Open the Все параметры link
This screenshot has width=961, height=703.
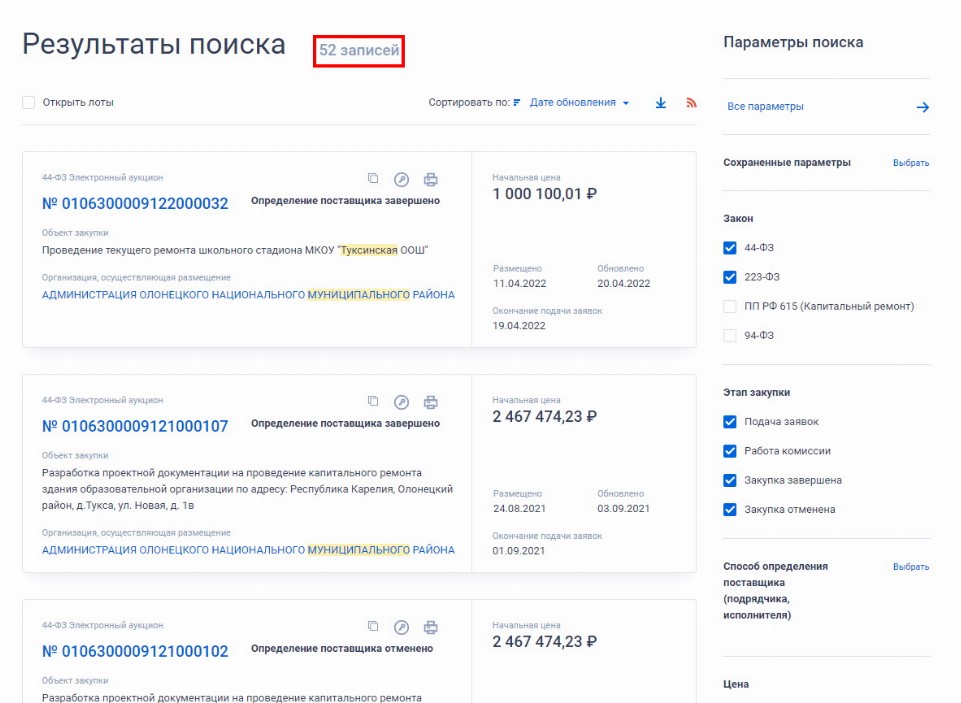765,107
